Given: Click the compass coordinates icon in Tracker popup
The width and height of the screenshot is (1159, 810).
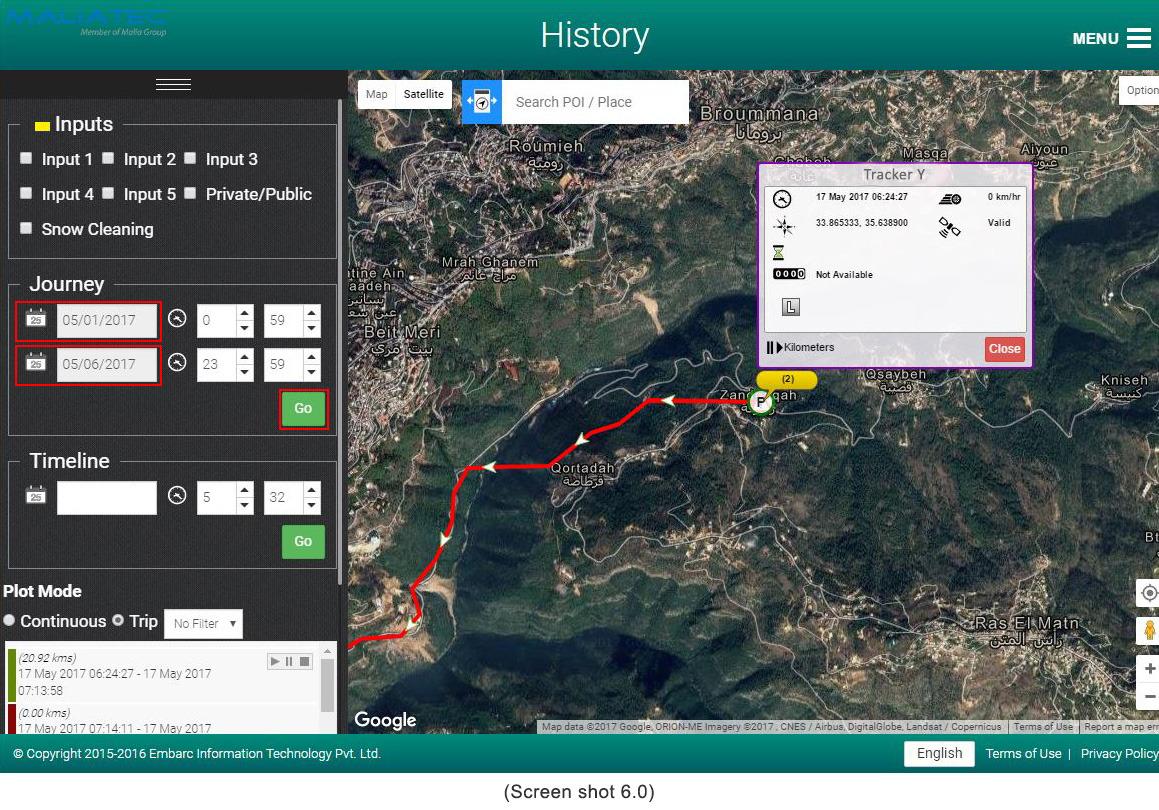Looking at the screenshot, I should pos(784,225).
